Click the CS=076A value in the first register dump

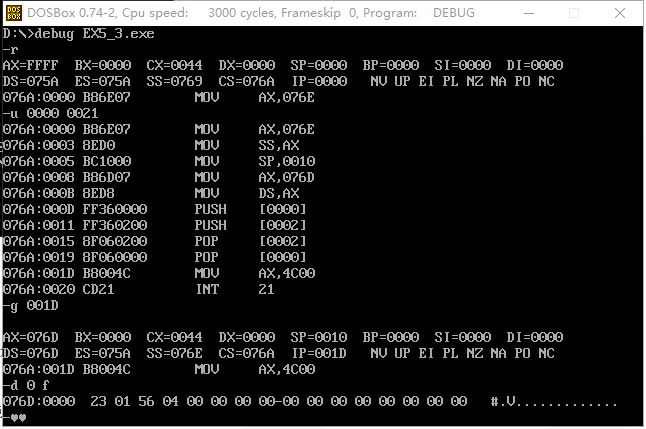pyautogui.click(x=246, y=81)
